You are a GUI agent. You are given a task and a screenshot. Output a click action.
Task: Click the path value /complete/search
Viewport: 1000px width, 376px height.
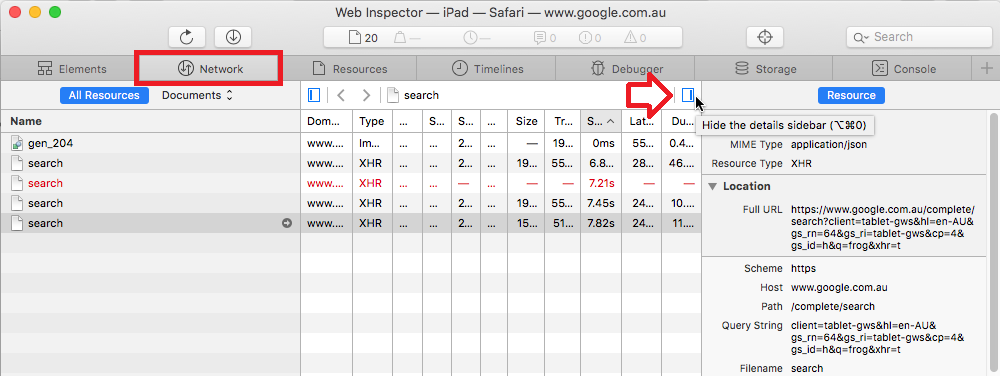[x=833, y=307]
